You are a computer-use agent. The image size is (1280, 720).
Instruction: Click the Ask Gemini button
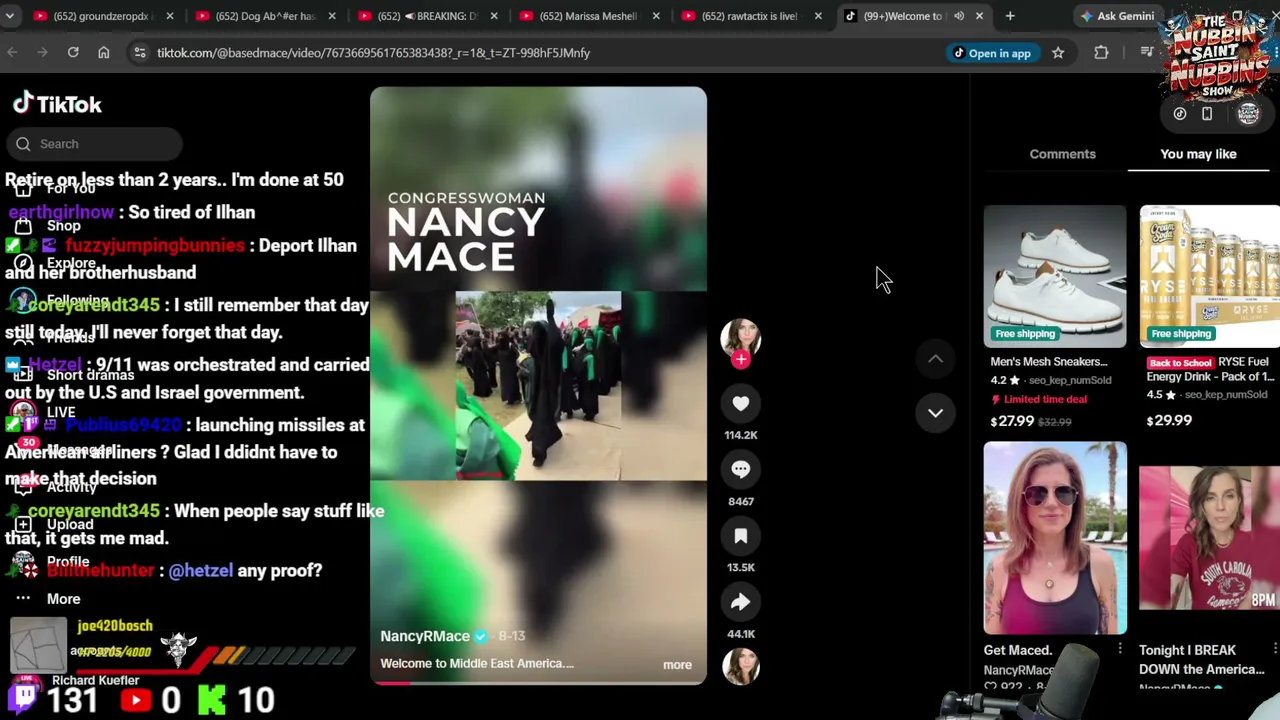1117,16
